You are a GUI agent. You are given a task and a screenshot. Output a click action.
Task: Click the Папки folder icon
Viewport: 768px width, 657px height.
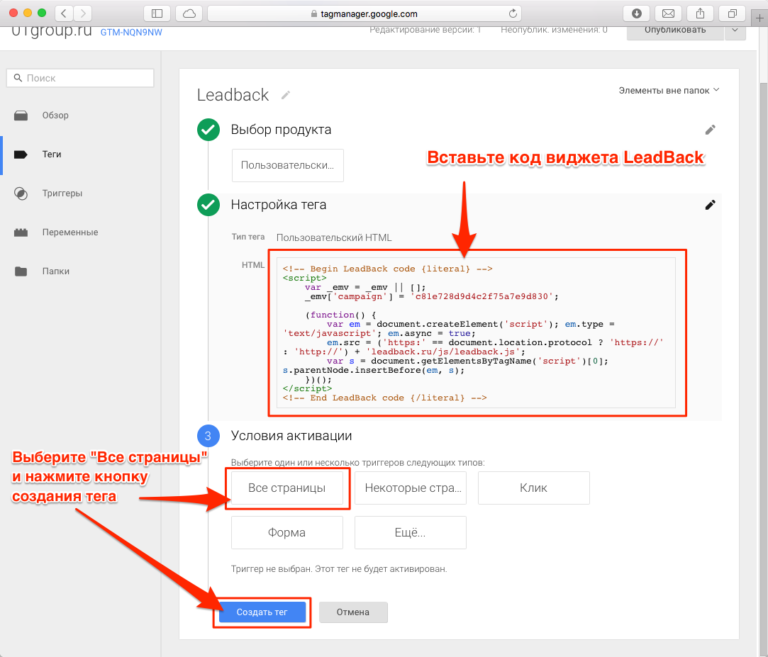(x=21, y=271)
